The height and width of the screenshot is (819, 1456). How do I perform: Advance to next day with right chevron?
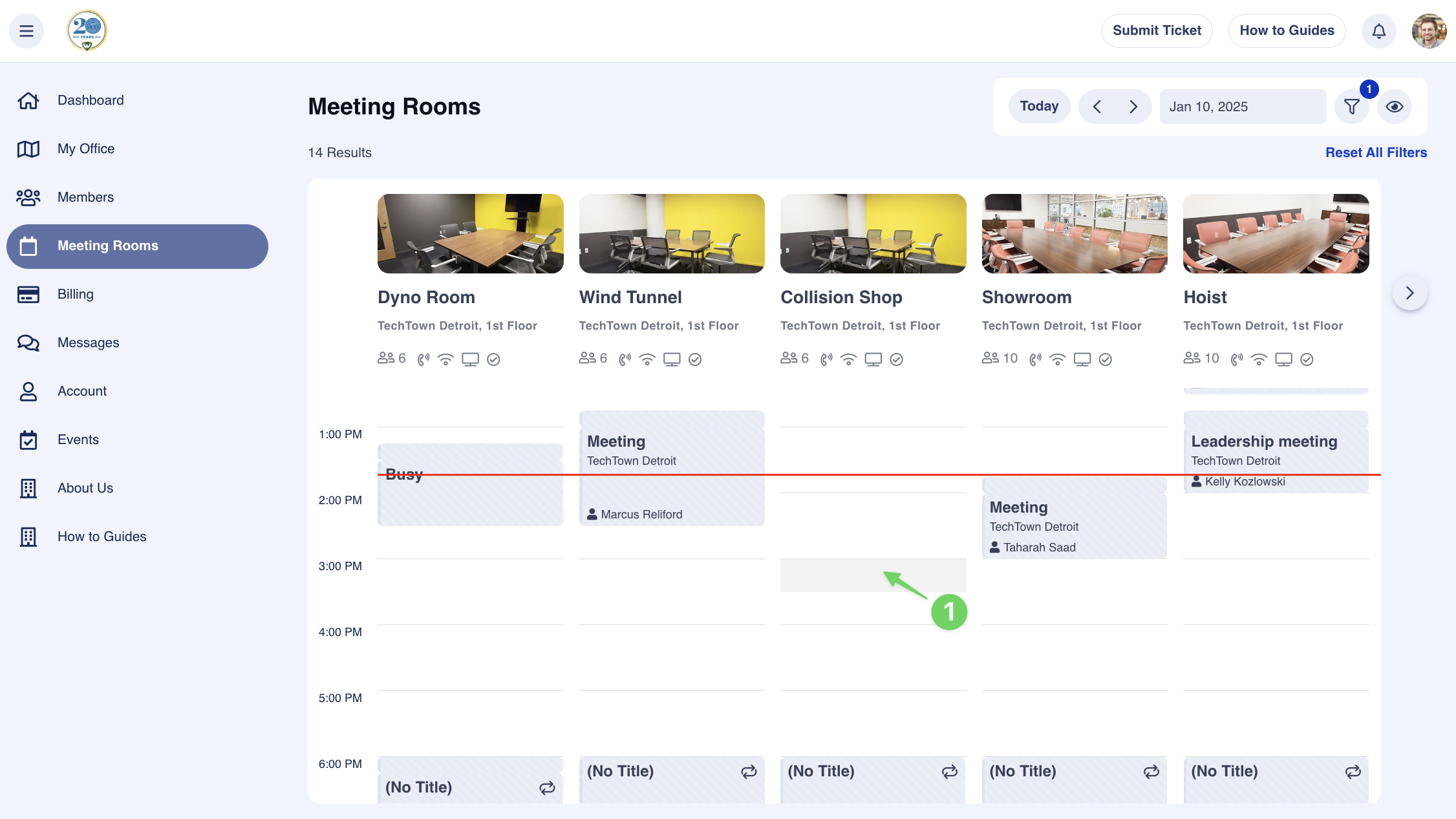click(x=1133, y=107)
